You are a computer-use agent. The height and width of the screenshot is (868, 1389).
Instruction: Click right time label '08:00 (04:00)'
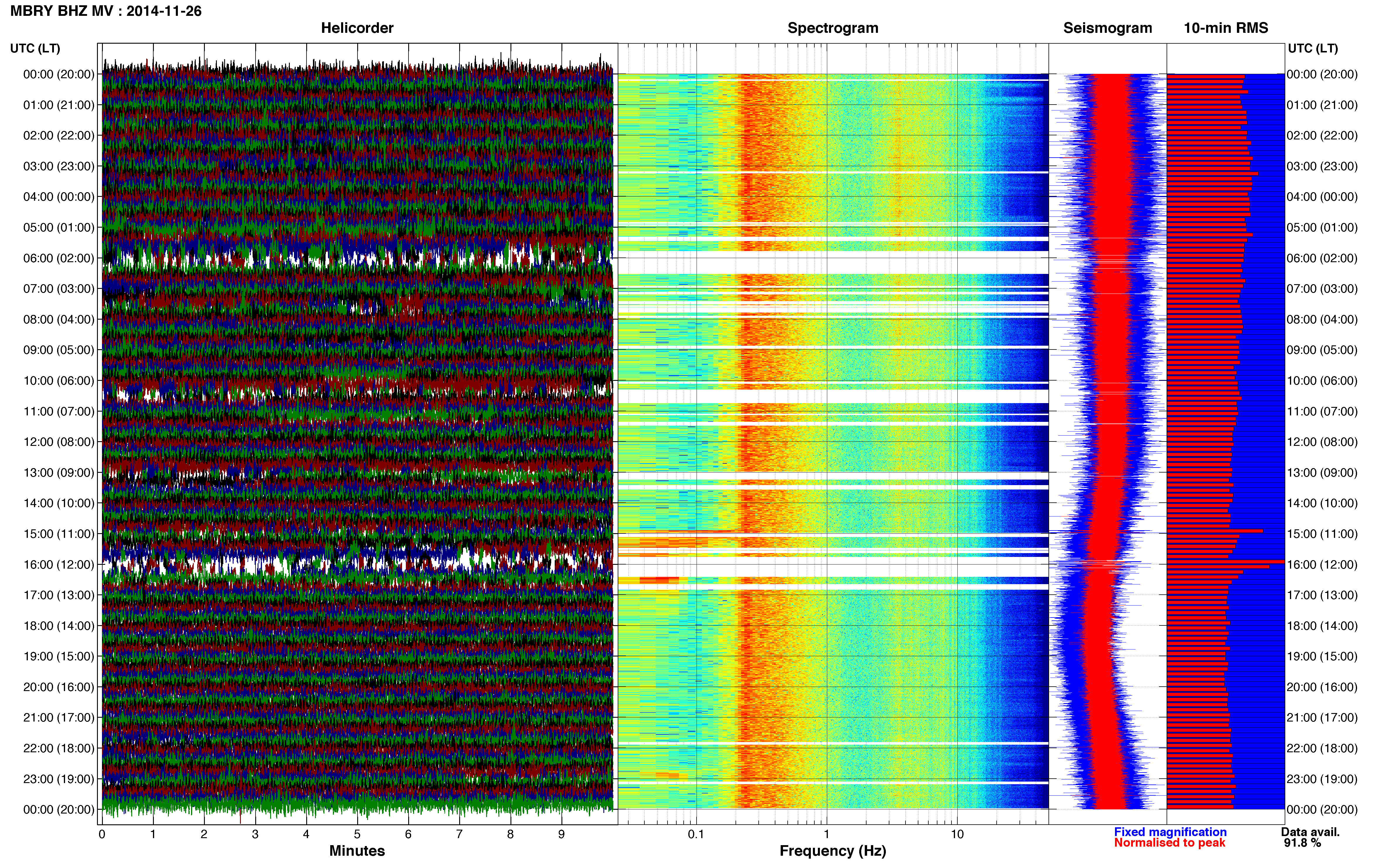pyautogui.click(x=1322, y=319)
